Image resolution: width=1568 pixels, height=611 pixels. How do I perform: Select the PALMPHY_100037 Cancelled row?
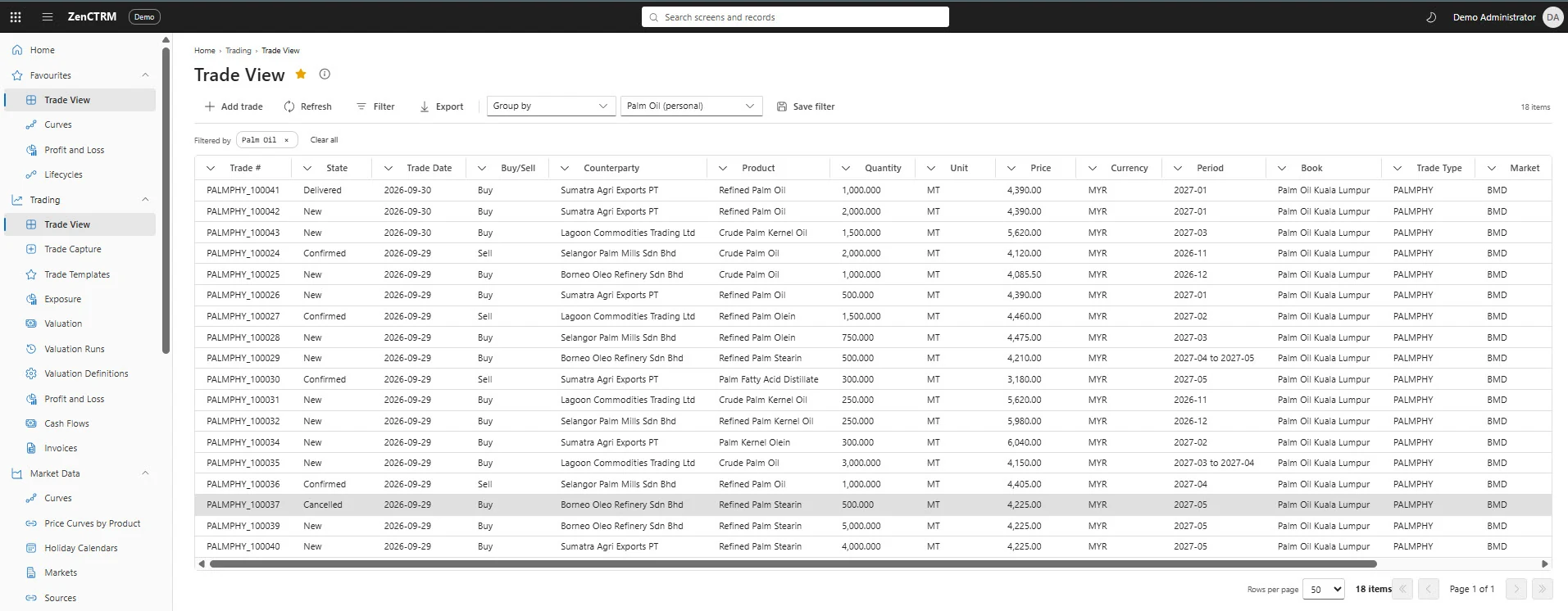873,505
